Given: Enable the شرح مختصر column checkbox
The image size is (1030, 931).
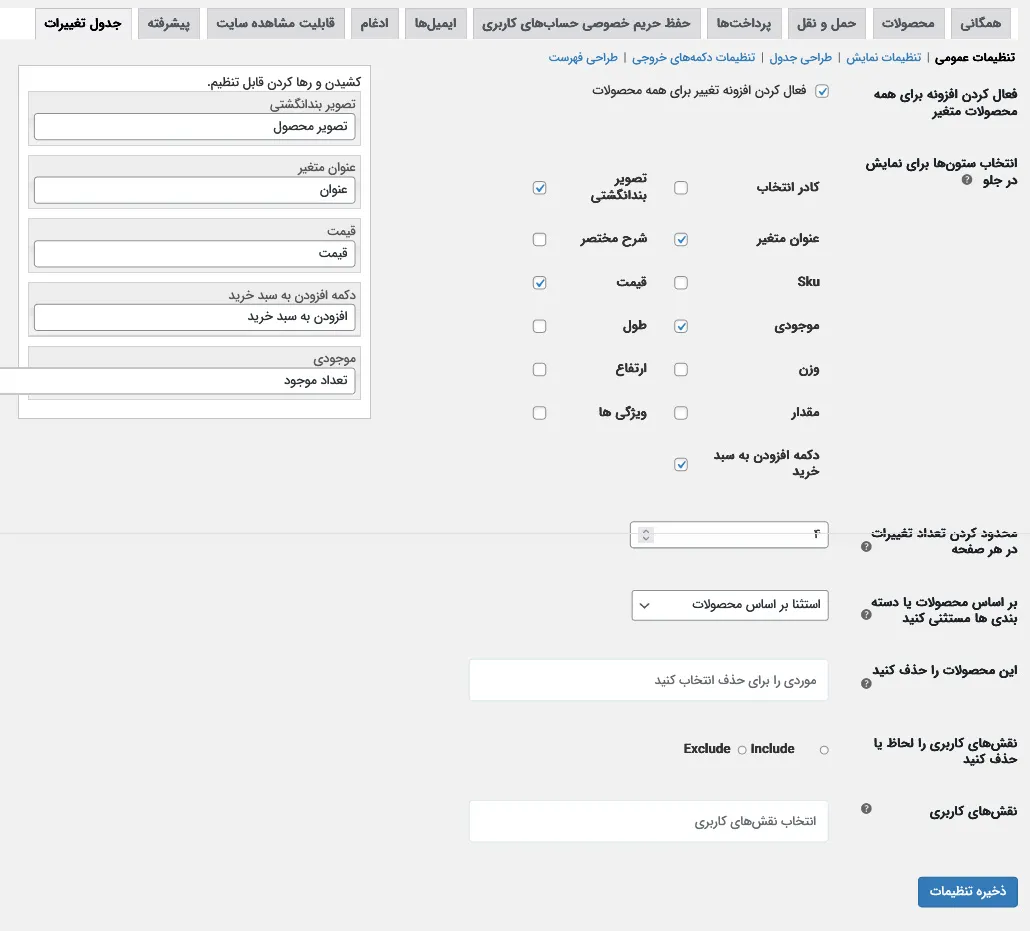Looking at the screenshot, I should 539,239.
